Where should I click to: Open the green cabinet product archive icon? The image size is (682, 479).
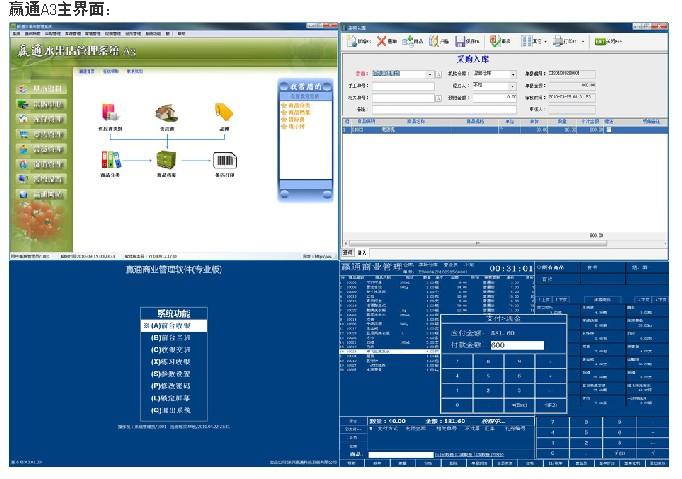(x=166, y=160)
